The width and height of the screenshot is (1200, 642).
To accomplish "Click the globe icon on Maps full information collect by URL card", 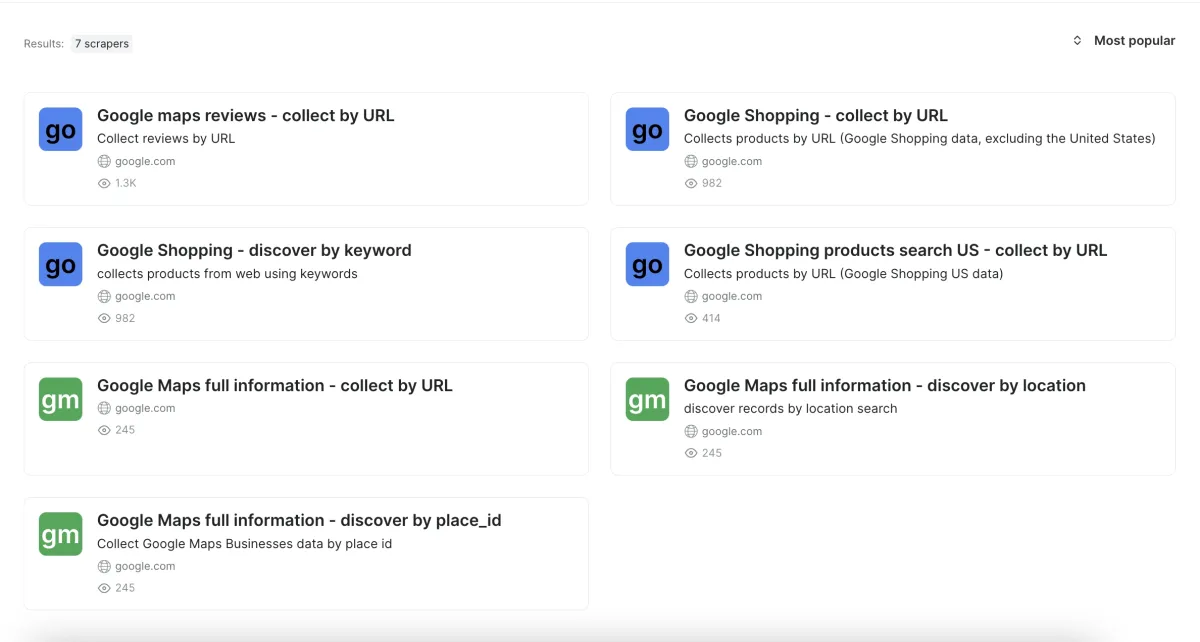I will [x=104, y=408].
